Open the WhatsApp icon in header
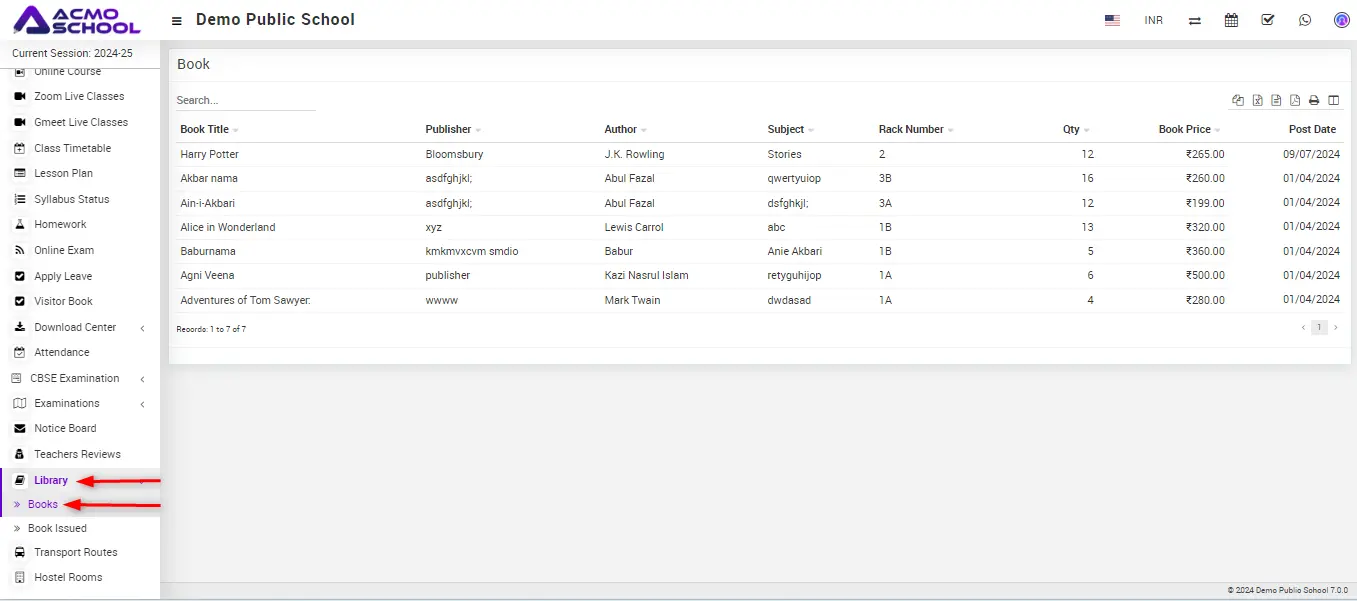1357x601 pixels. click(1305, 20)
